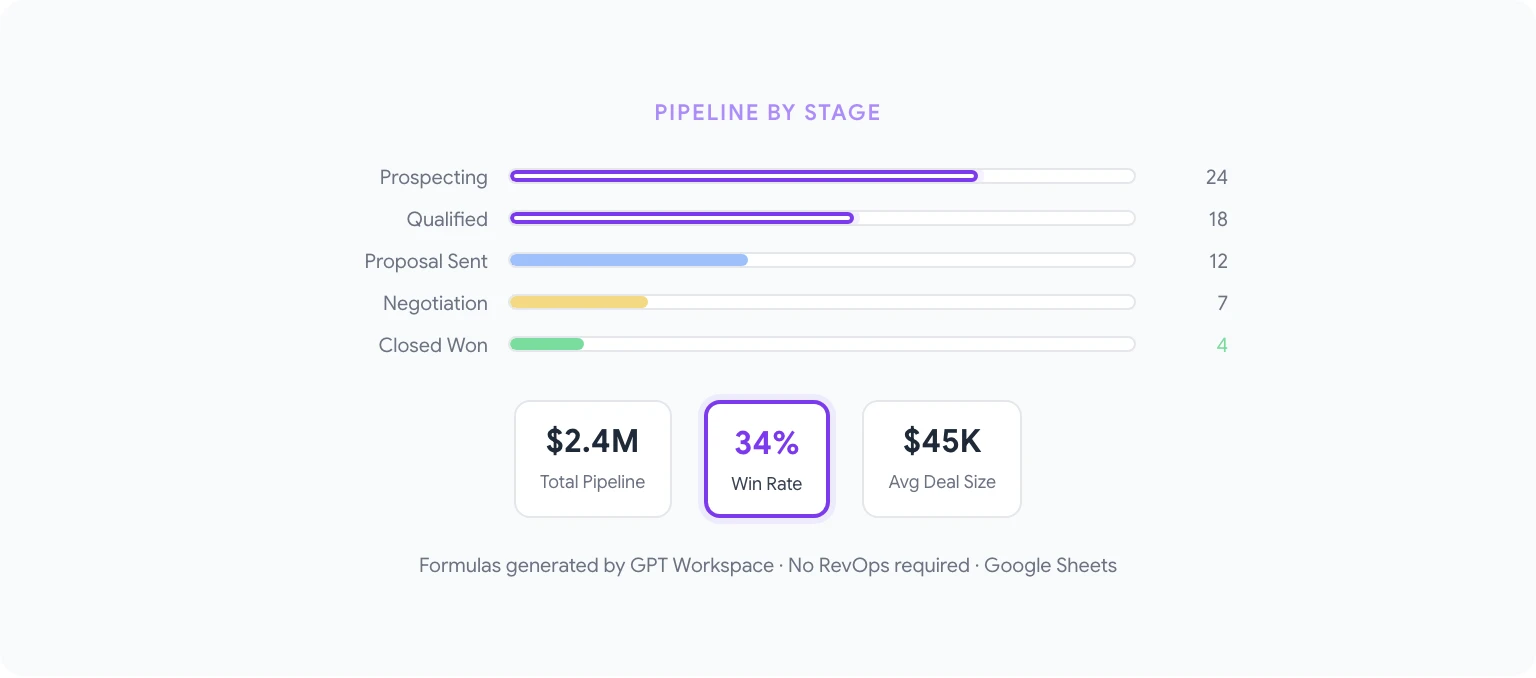Select the highlighted Win Rate card
The image size is (1536, 678).
767,459
